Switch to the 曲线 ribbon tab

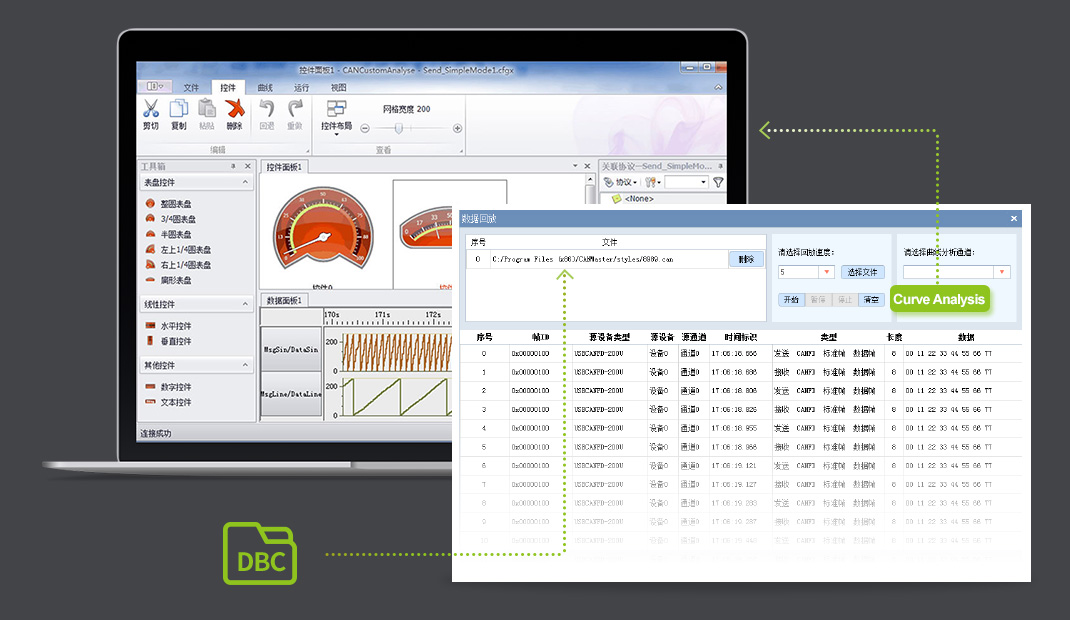pos(265,88)
